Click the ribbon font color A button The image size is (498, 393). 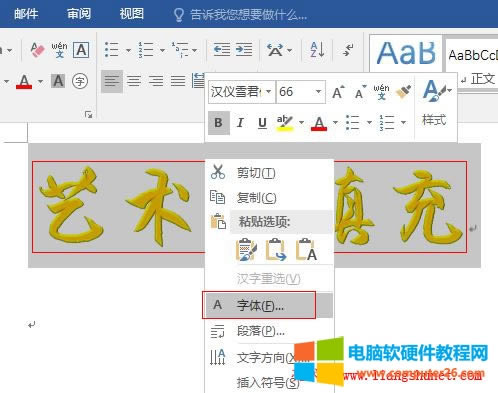pyautogui.click(x=24, y=81)
